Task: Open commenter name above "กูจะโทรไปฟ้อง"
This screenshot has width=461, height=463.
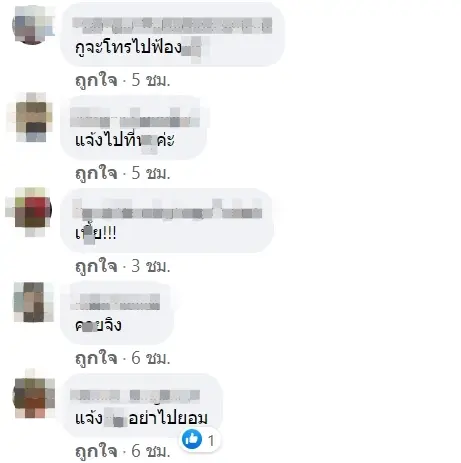Action: coord(172,25)
